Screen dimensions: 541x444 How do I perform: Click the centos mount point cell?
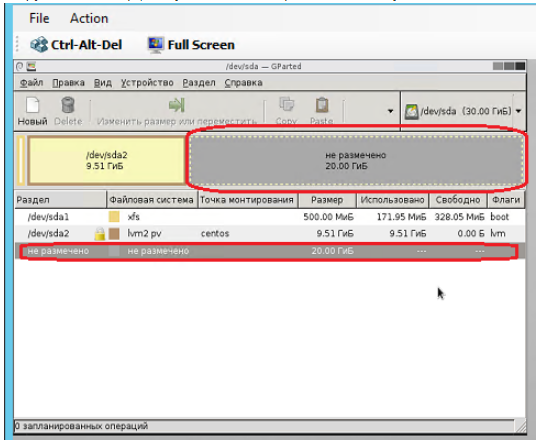point(215,234)
